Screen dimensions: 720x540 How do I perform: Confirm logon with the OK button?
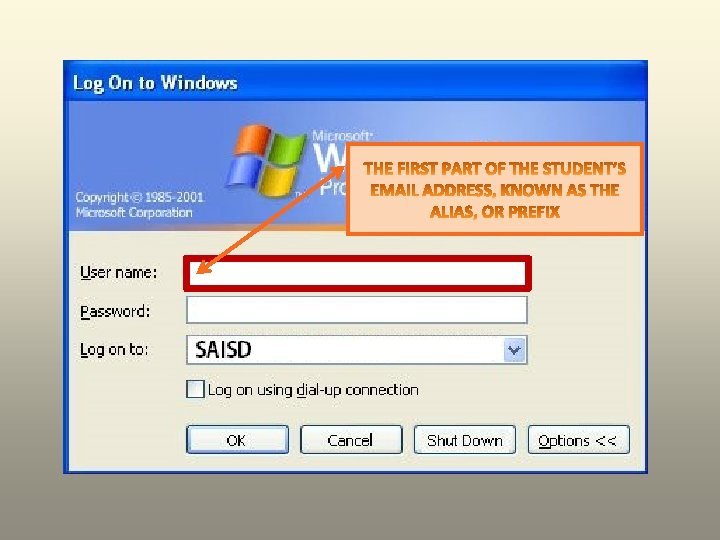pyautogui.click(x=237, y=440)
